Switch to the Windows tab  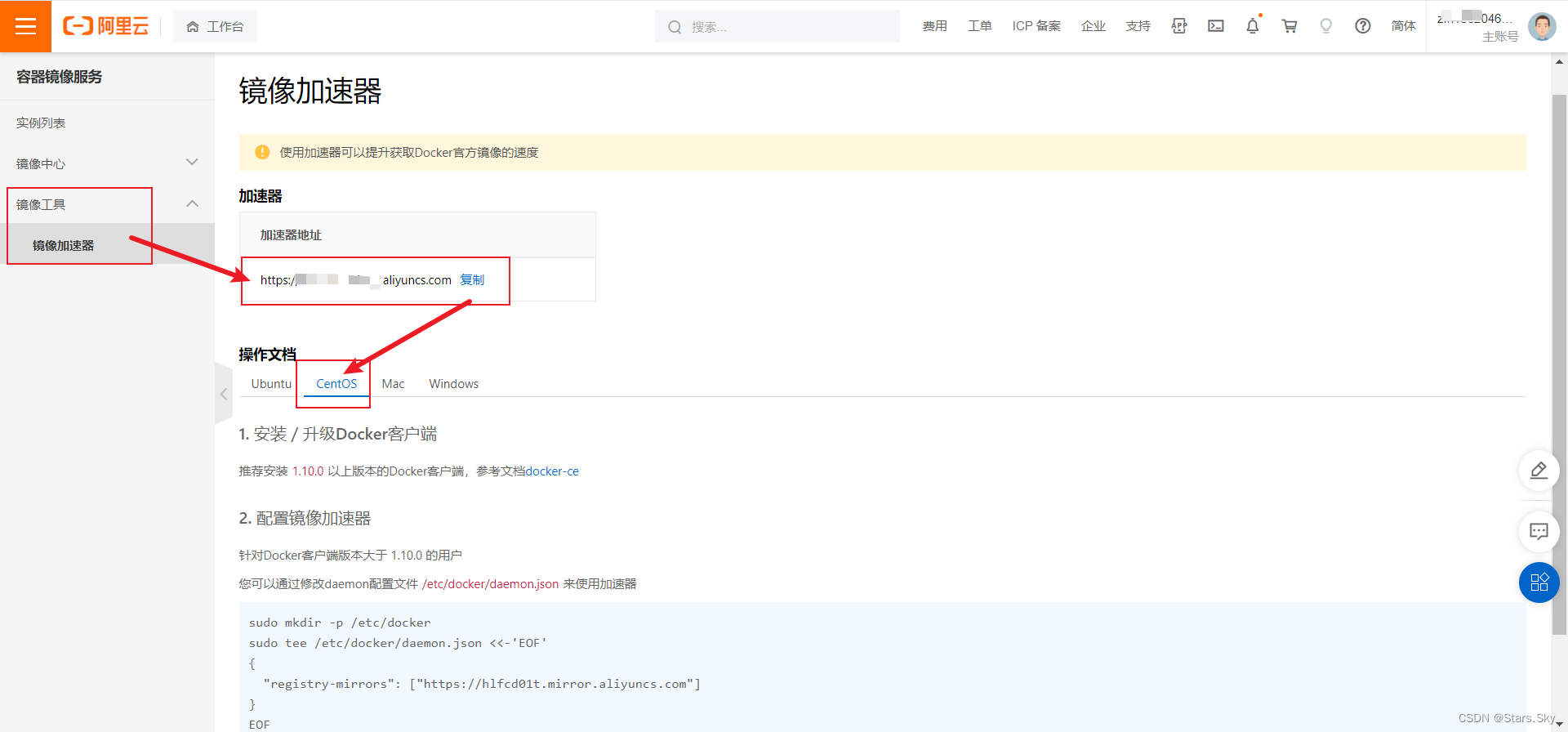pyautogui.click(x=454, y=384)
